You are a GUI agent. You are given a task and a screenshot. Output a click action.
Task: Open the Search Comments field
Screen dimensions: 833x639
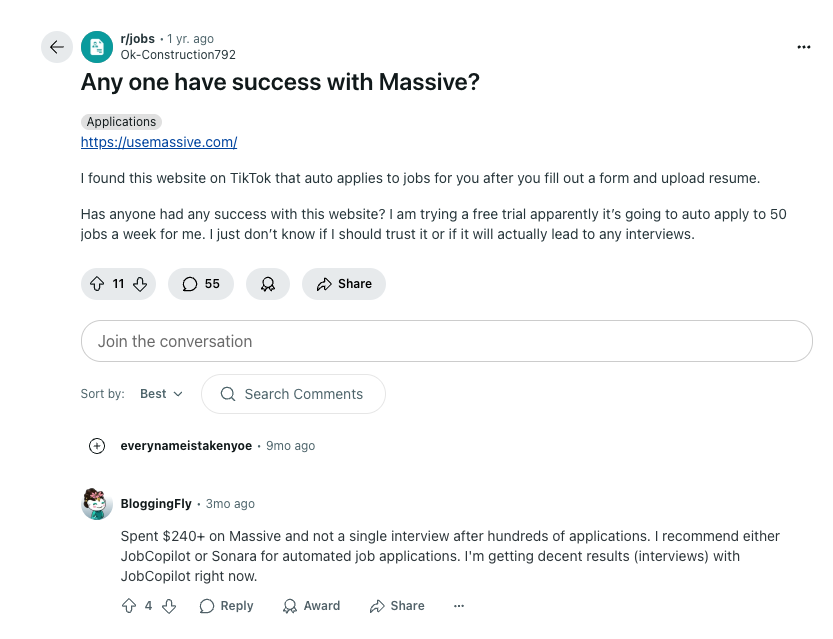tap(293, 394)
